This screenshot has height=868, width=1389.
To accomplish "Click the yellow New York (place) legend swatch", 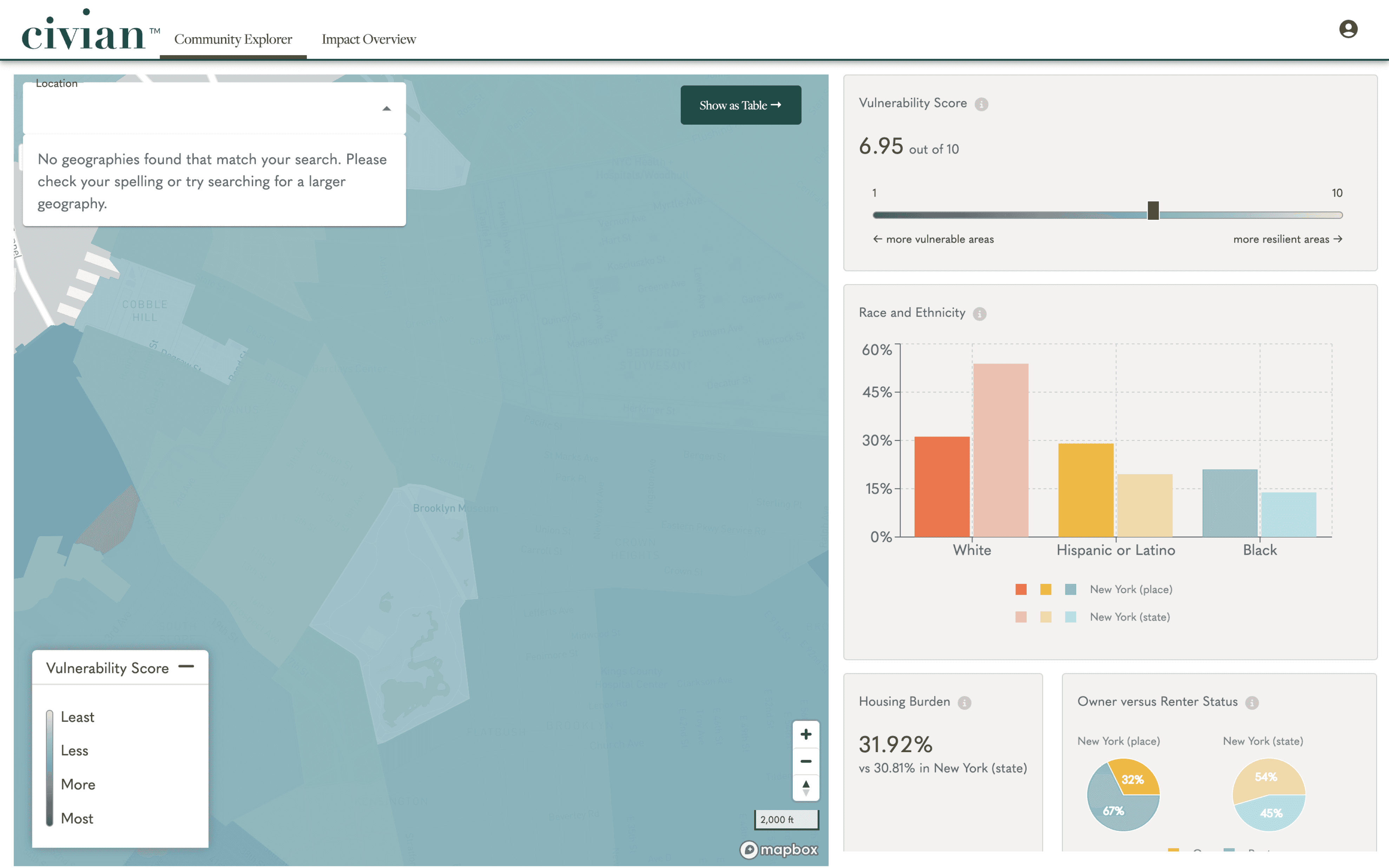I will click(x=1046, y=590).
